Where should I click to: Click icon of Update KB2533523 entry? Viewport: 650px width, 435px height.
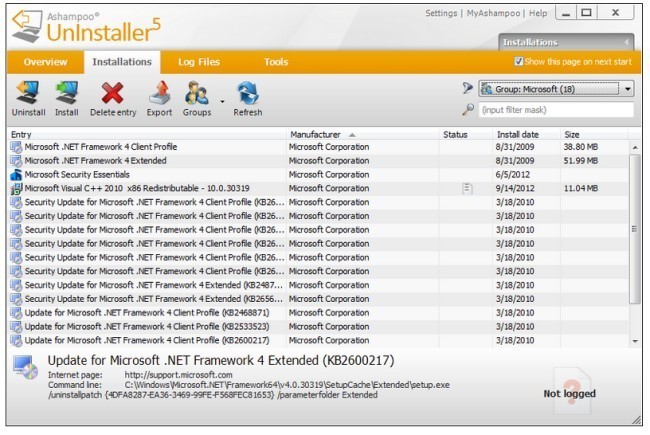point(16,327)
